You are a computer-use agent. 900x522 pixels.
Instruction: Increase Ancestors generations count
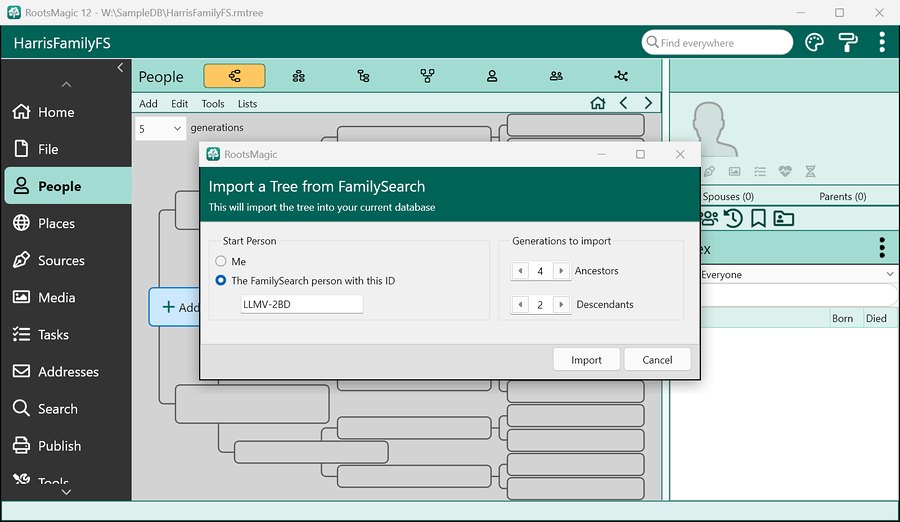click(x=561, y=270)
